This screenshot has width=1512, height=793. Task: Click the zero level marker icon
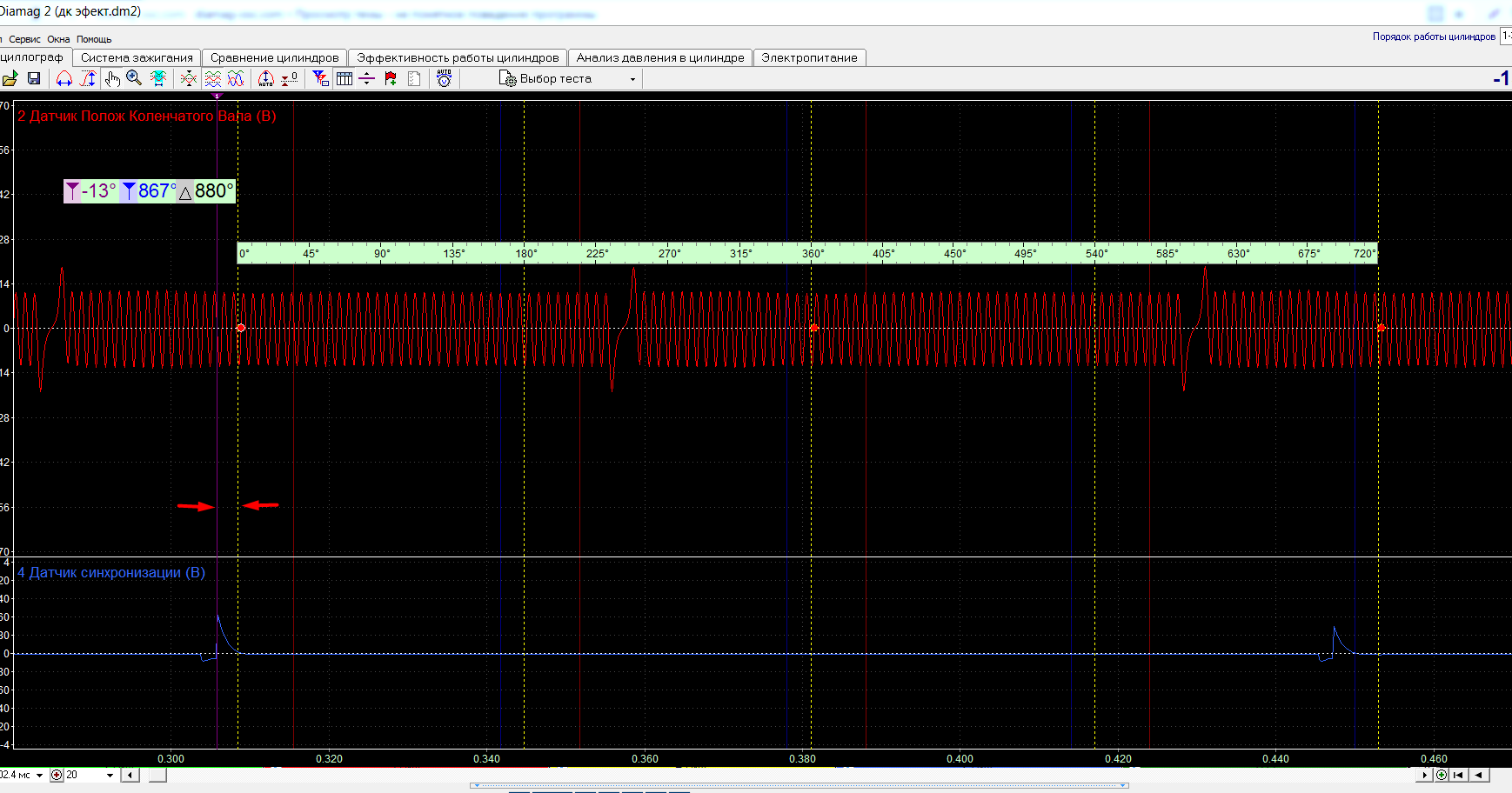(x=290, y=78)
